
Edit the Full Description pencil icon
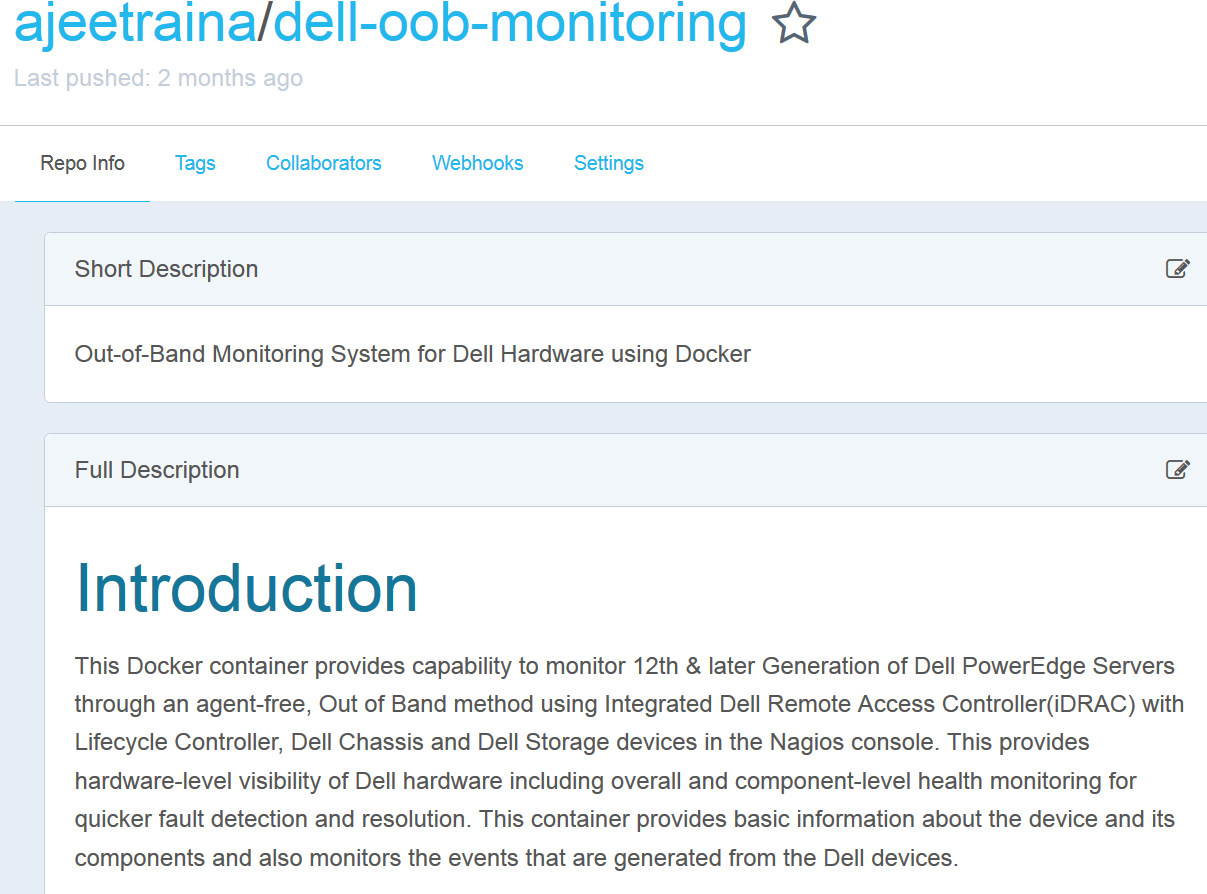[1178, 469]
